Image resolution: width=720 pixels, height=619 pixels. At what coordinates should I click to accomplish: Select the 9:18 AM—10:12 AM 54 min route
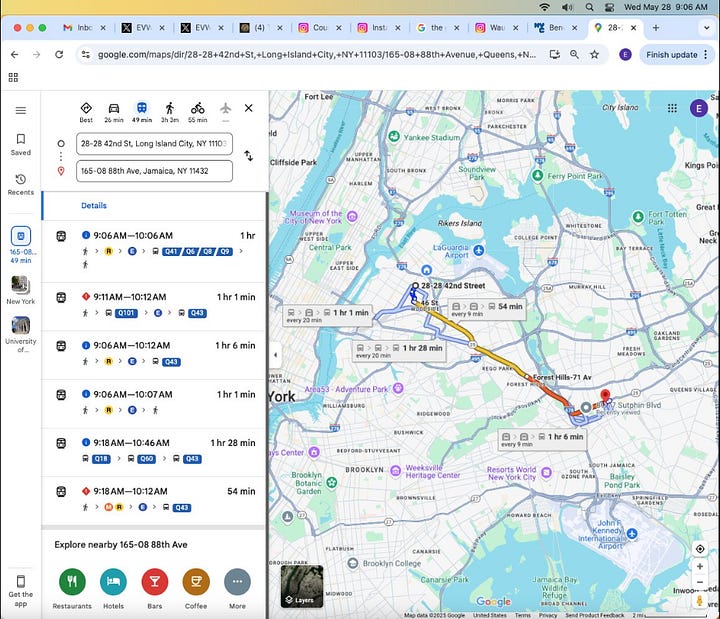[154, 501]
